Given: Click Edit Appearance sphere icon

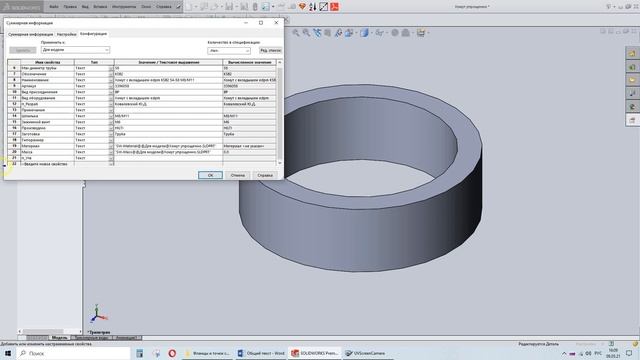Looking at the screenshot, I should click(395, 33).
